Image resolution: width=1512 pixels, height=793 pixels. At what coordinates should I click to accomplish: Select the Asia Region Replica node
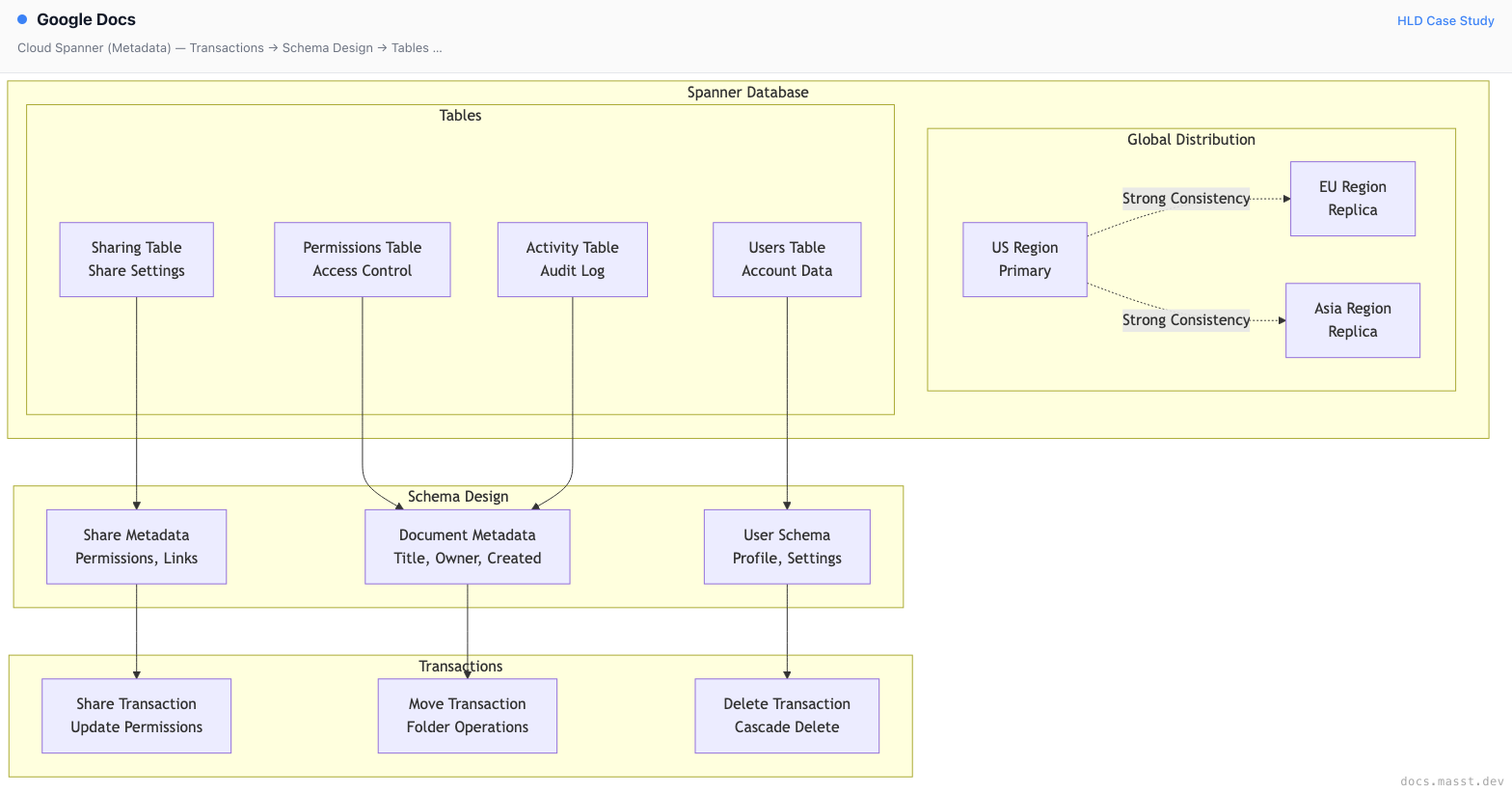point(1353,320)
